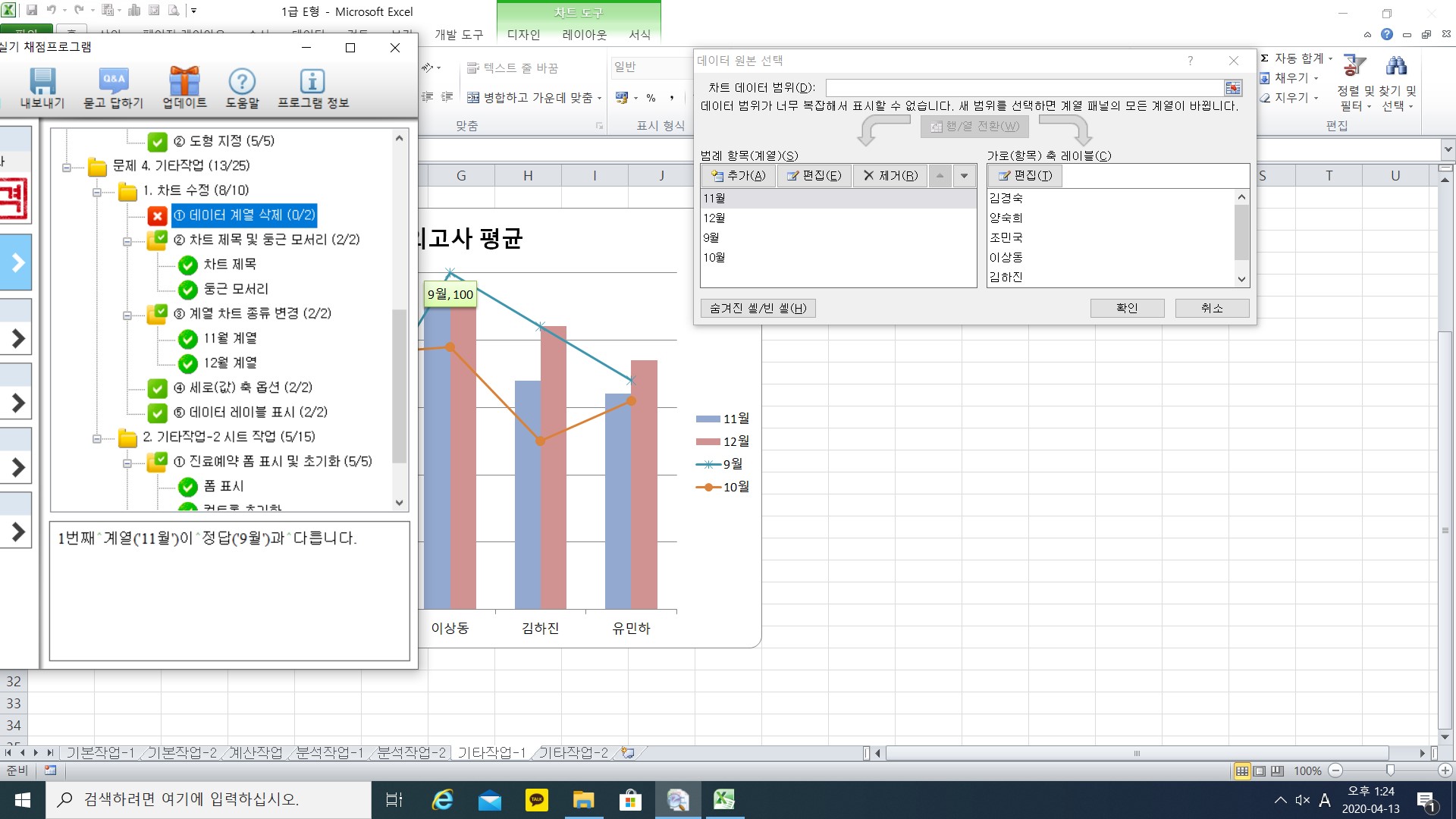Click the zoom slider handle in the status bar
This screenshot has height=819, width=1456.
[x=1390, y=770]
